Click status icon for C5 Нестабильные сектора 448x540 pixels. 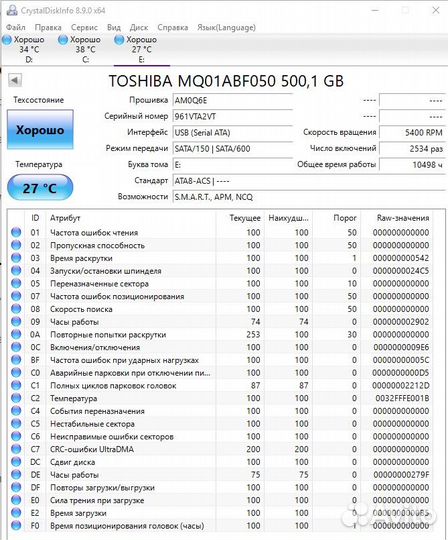click(16, 424)
